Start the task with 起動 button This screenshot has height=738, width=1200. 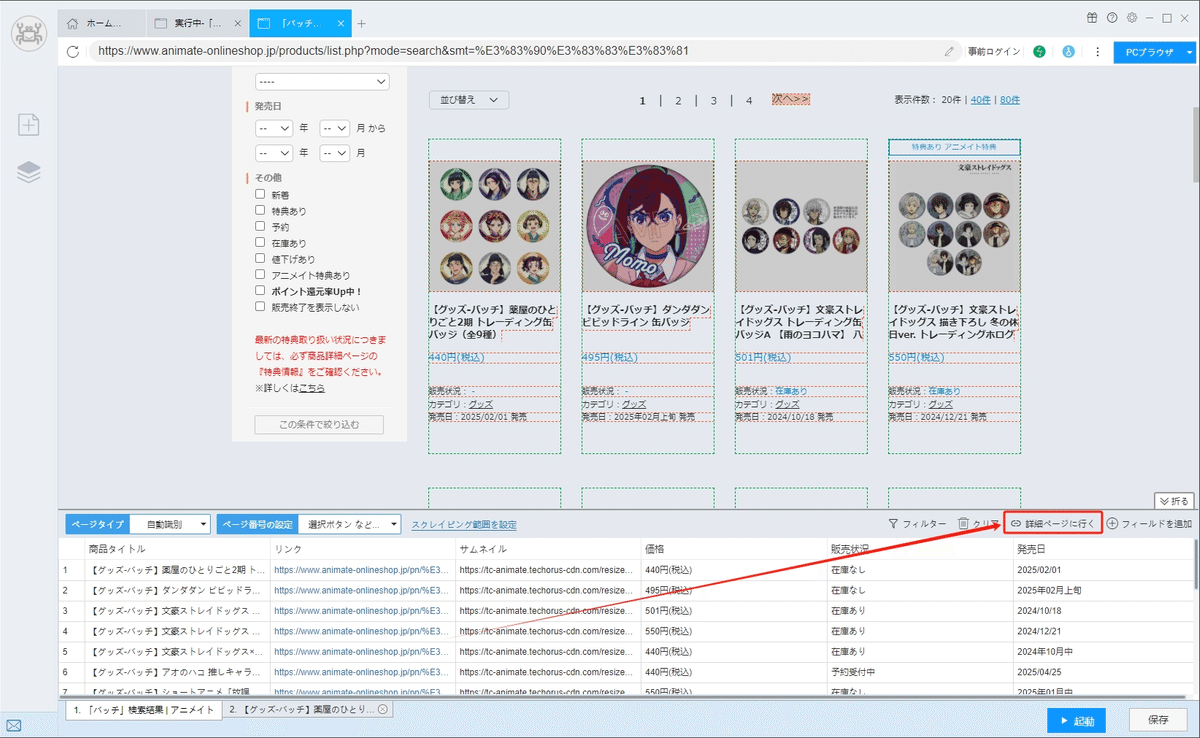click(1077, 720)
